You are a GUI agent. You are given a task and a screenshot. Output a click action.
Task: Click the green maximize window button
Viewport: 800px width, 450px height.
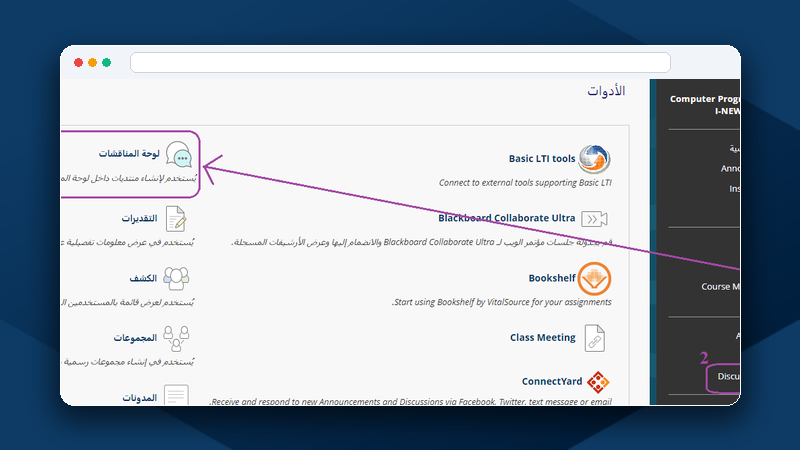(107, 62)
